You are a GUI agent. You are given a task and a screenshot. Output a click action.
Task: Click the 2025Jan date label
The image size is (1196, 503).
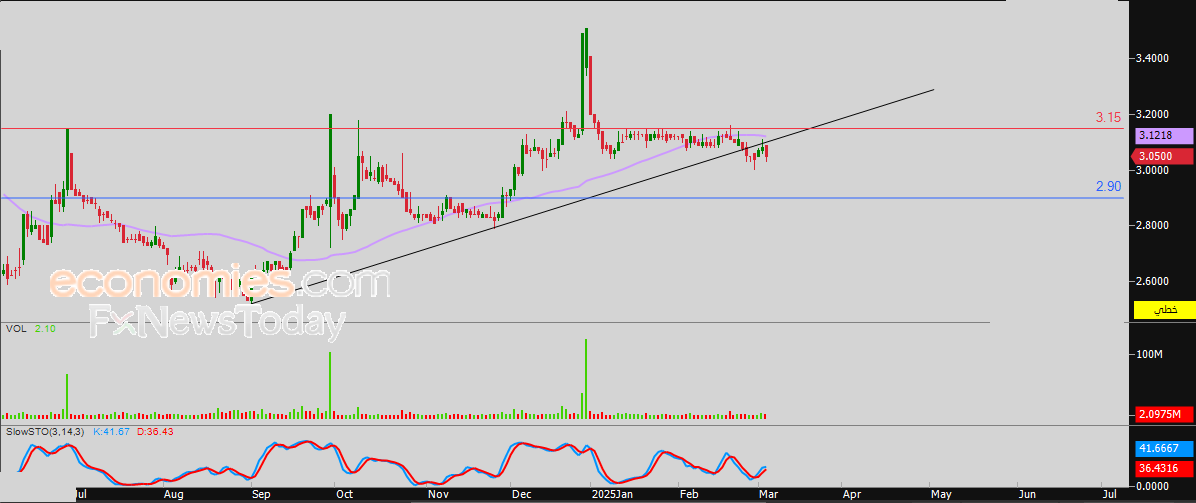tap(611, 495)
